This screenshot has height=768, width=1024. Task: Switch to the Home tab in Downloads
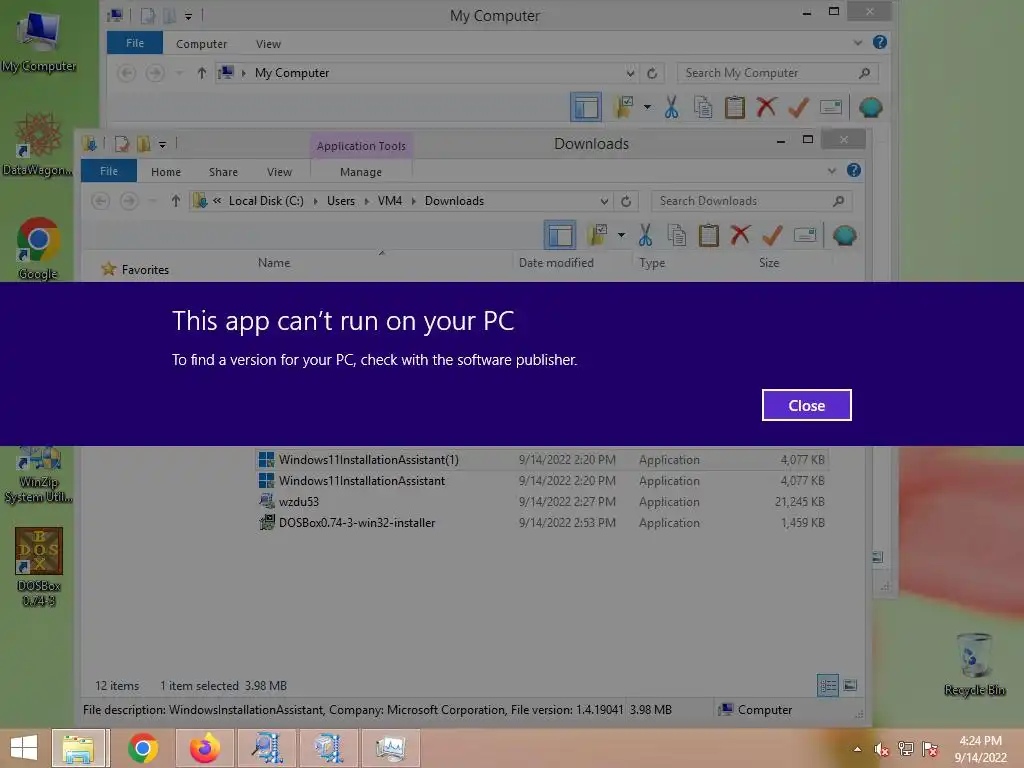point(166,172)
